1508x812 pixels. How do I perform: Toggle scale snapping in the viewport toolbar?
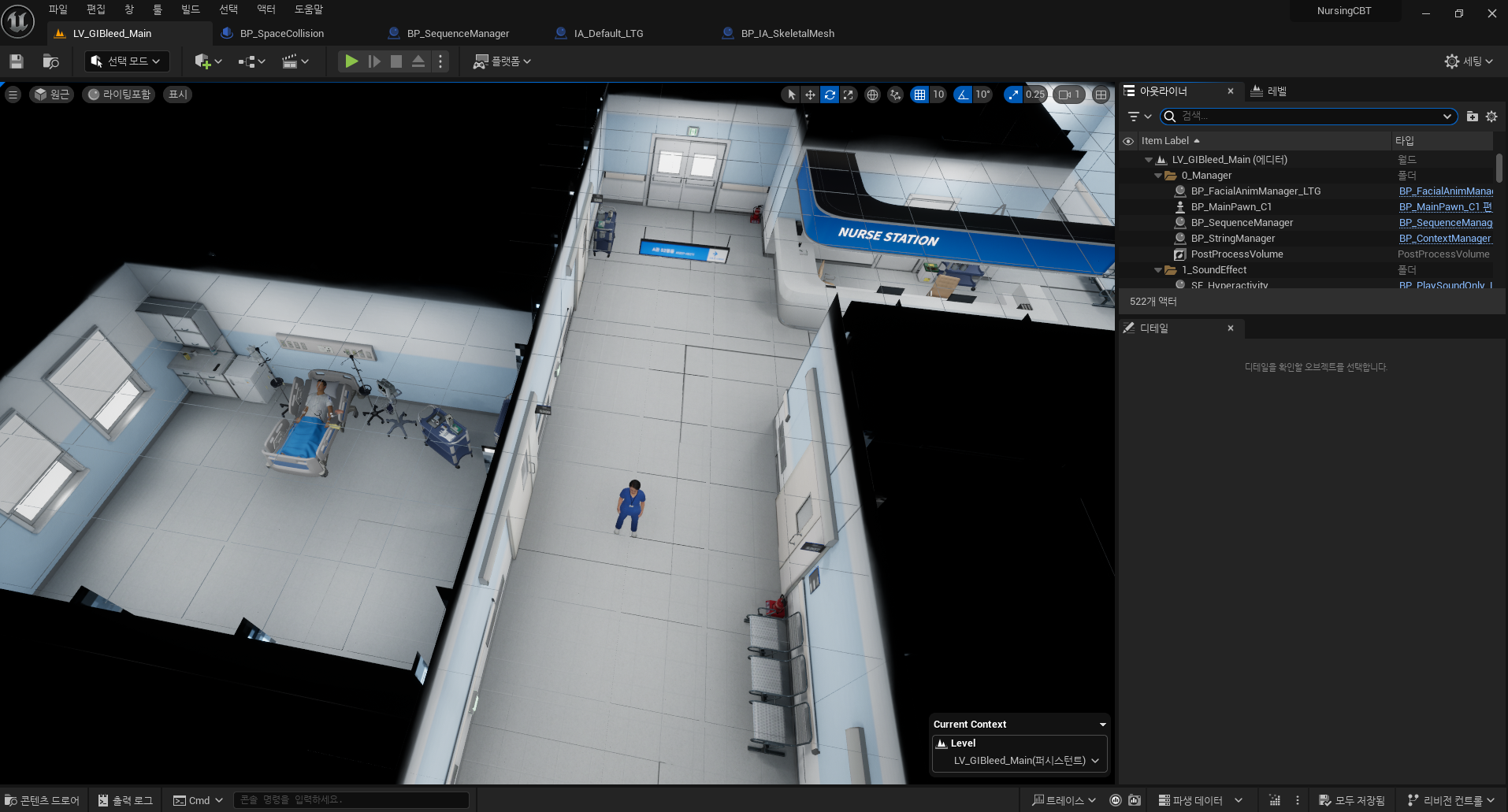click(x=1013, y=95)
